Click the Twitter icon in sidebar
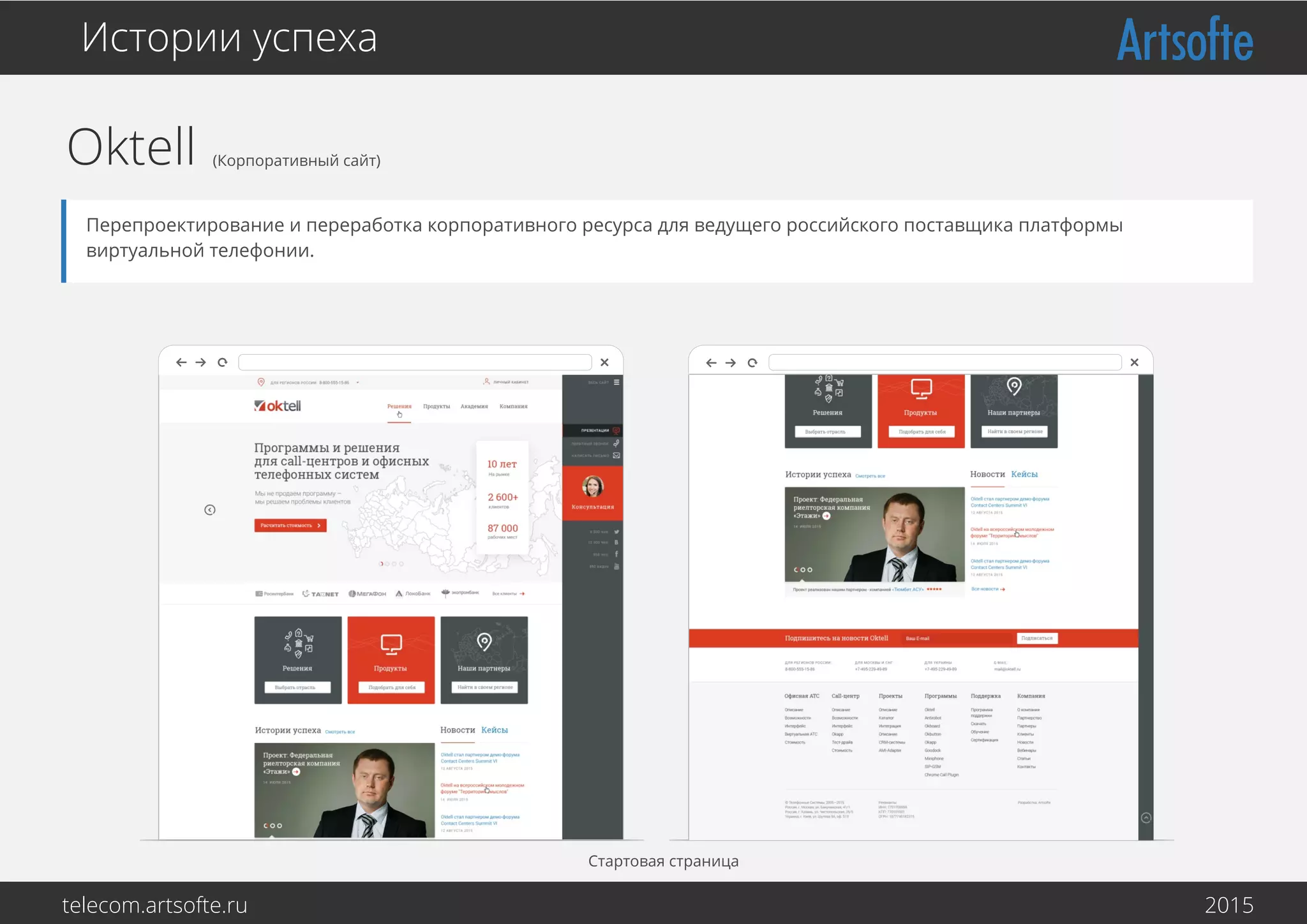This screenshot has width=1307, height=924. pos(616,532)
